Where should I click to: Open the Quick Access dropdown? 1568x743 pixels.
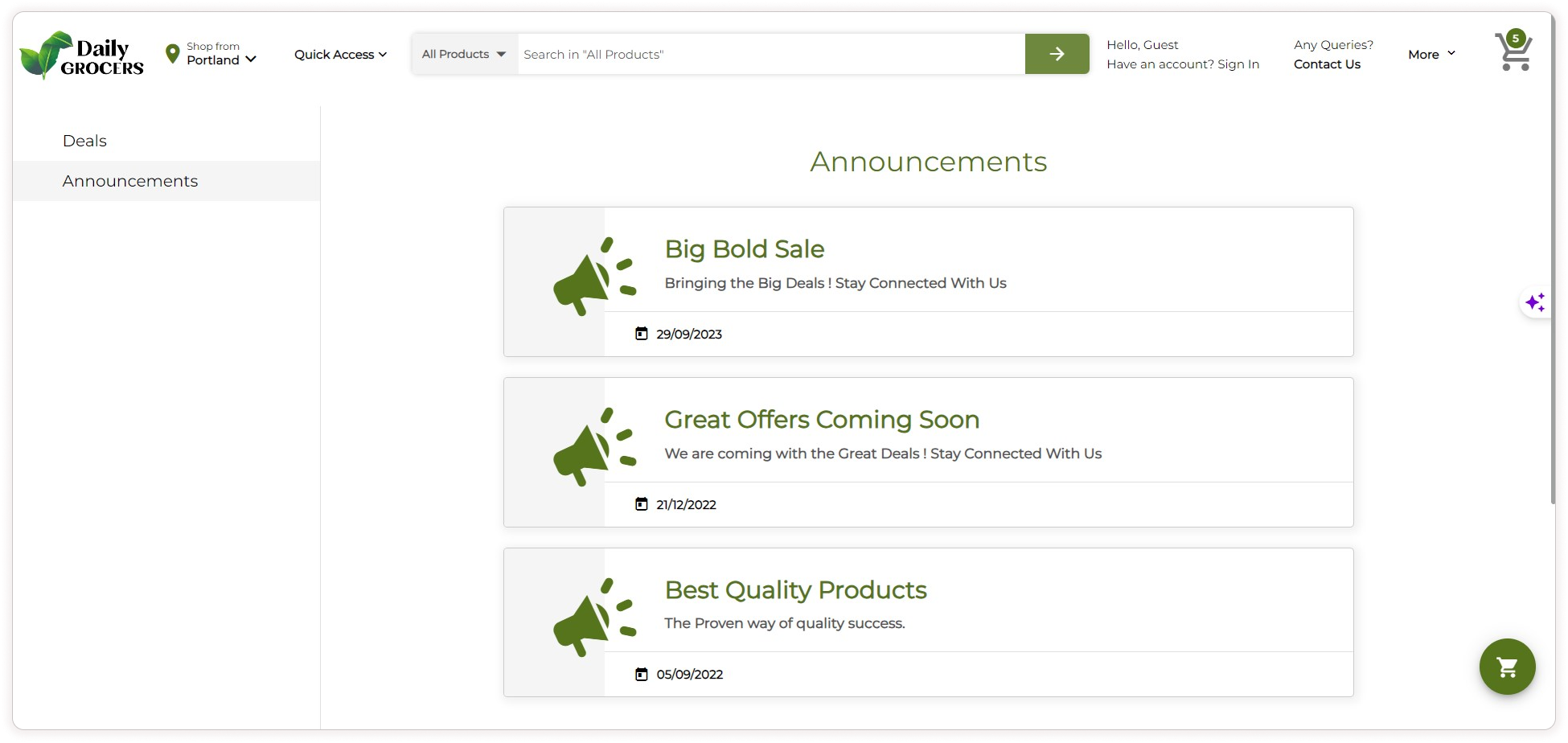pyautogui.click(x=340, y=55)
